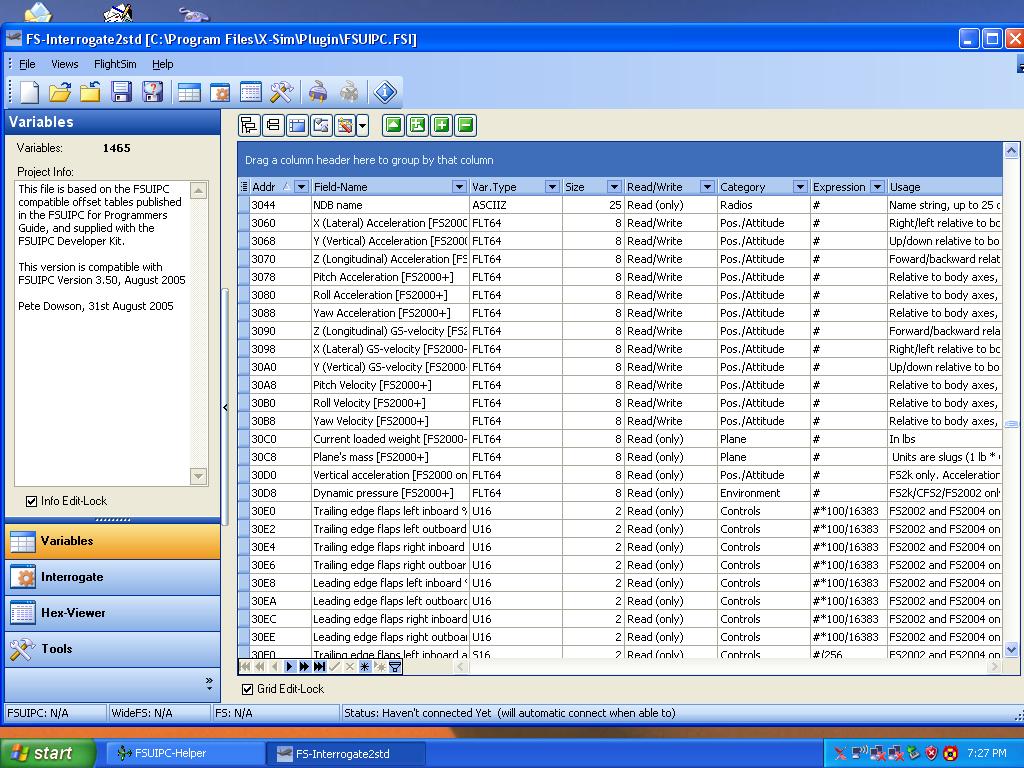Click the 'Dynamic pressure [FS2000+]' cell

click(390, 493)
